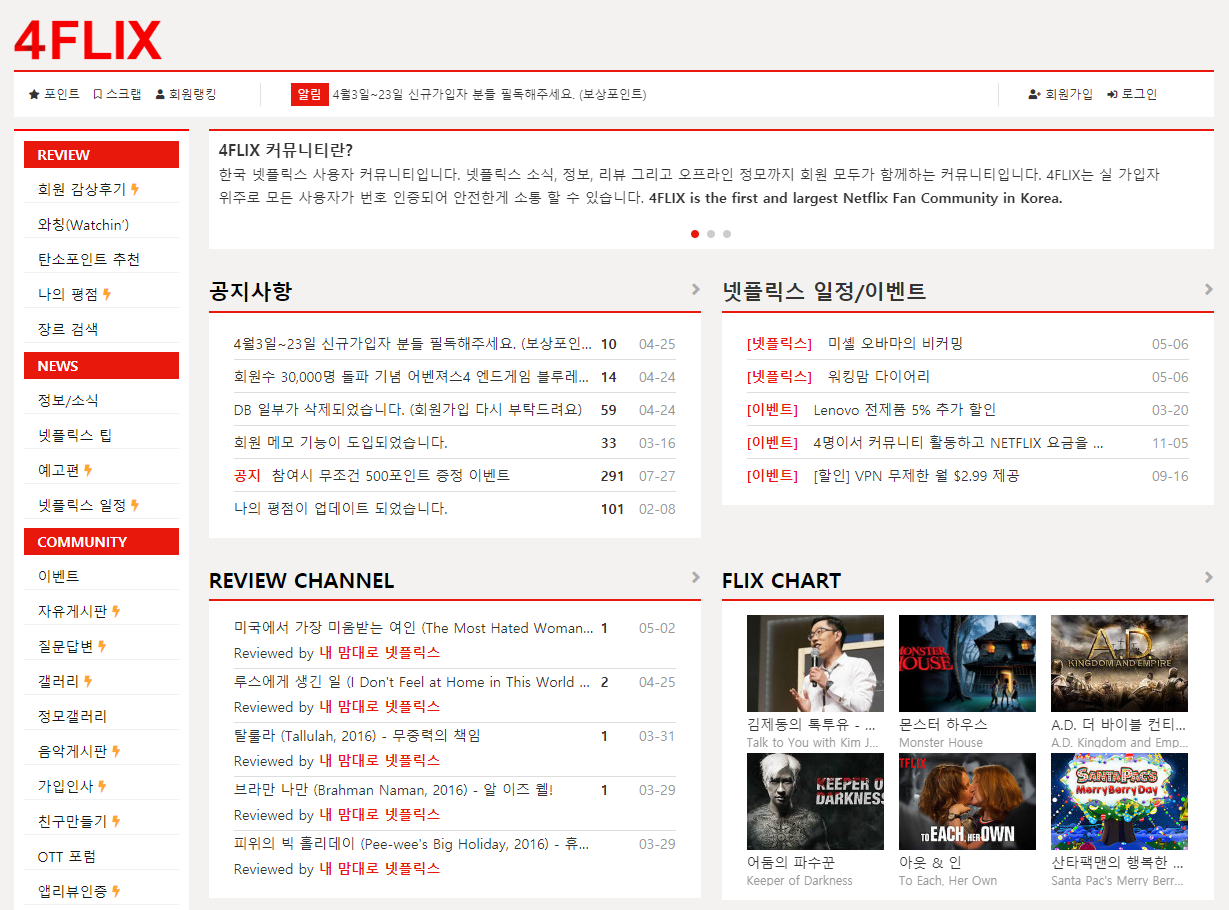Expand FLIX CHART section arrow

tap(1209, 577)
